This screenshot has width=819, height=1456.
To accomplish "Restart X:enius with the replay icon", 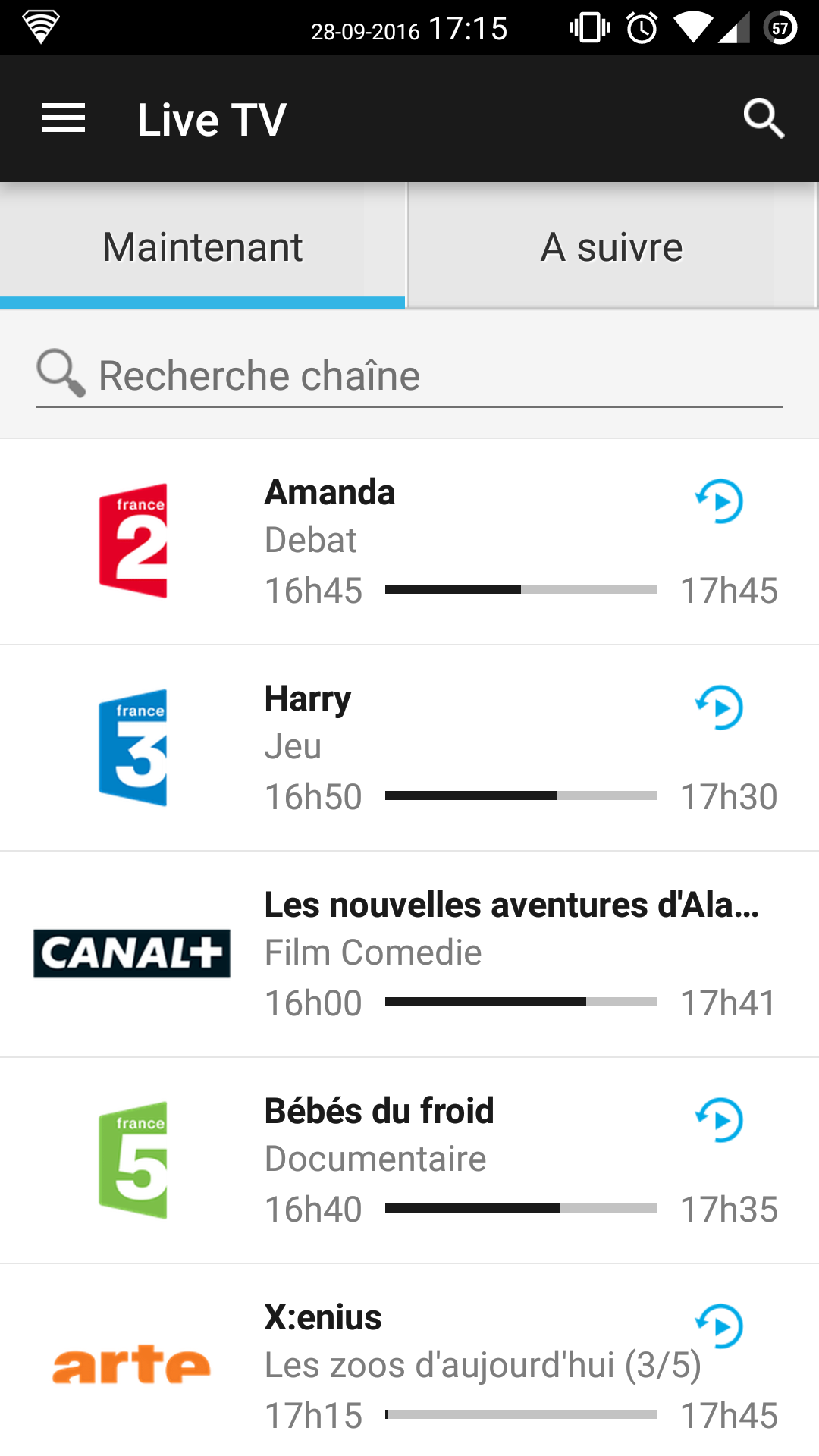I will 719,1326.
